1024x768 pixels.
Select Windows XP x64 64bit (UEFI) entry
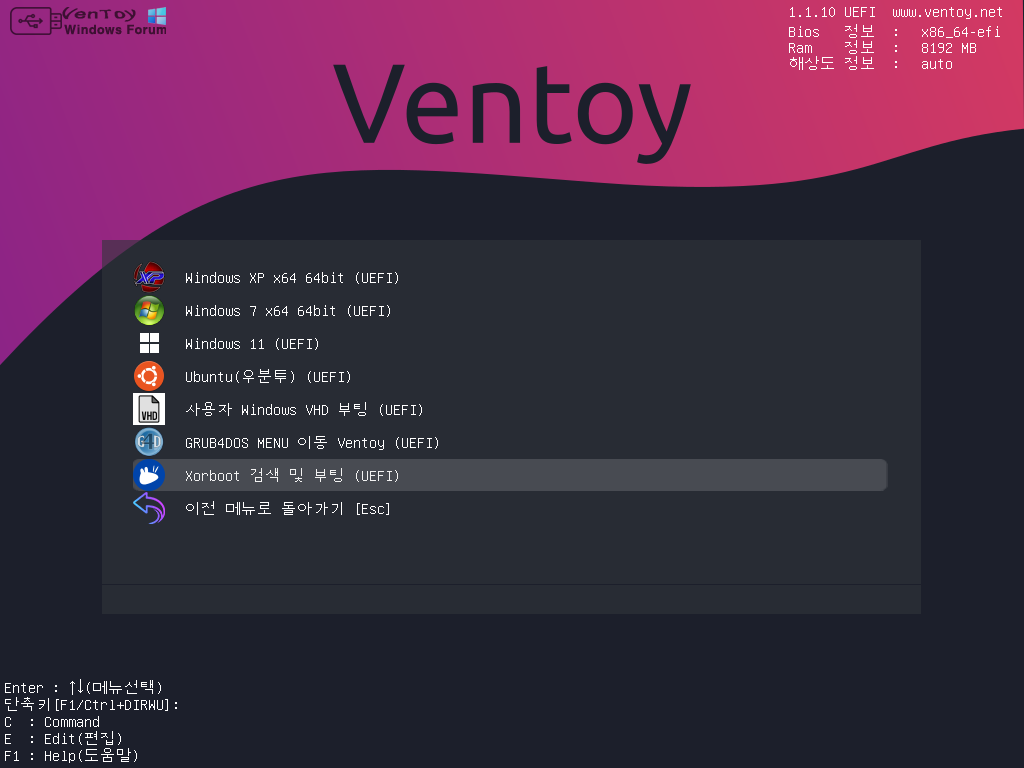coord(509,278)
